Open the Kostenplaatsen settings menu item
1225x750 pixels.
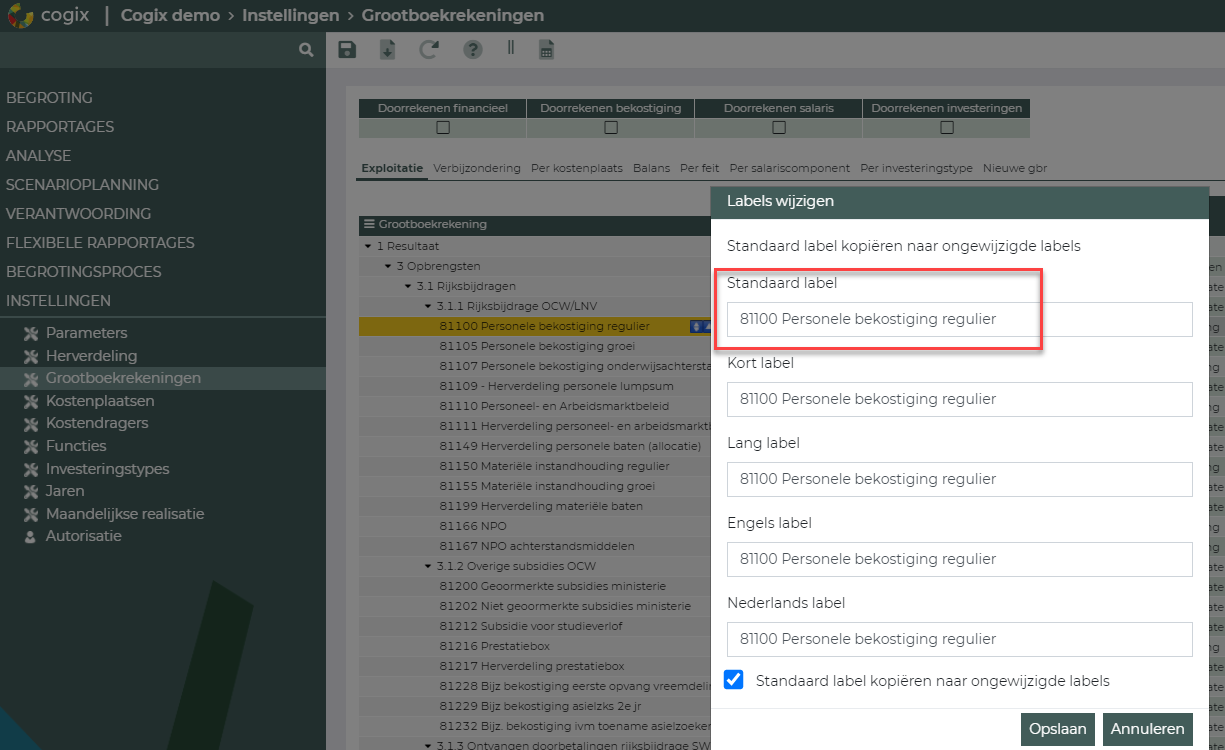pyautogui.click(x=100, y=401)
